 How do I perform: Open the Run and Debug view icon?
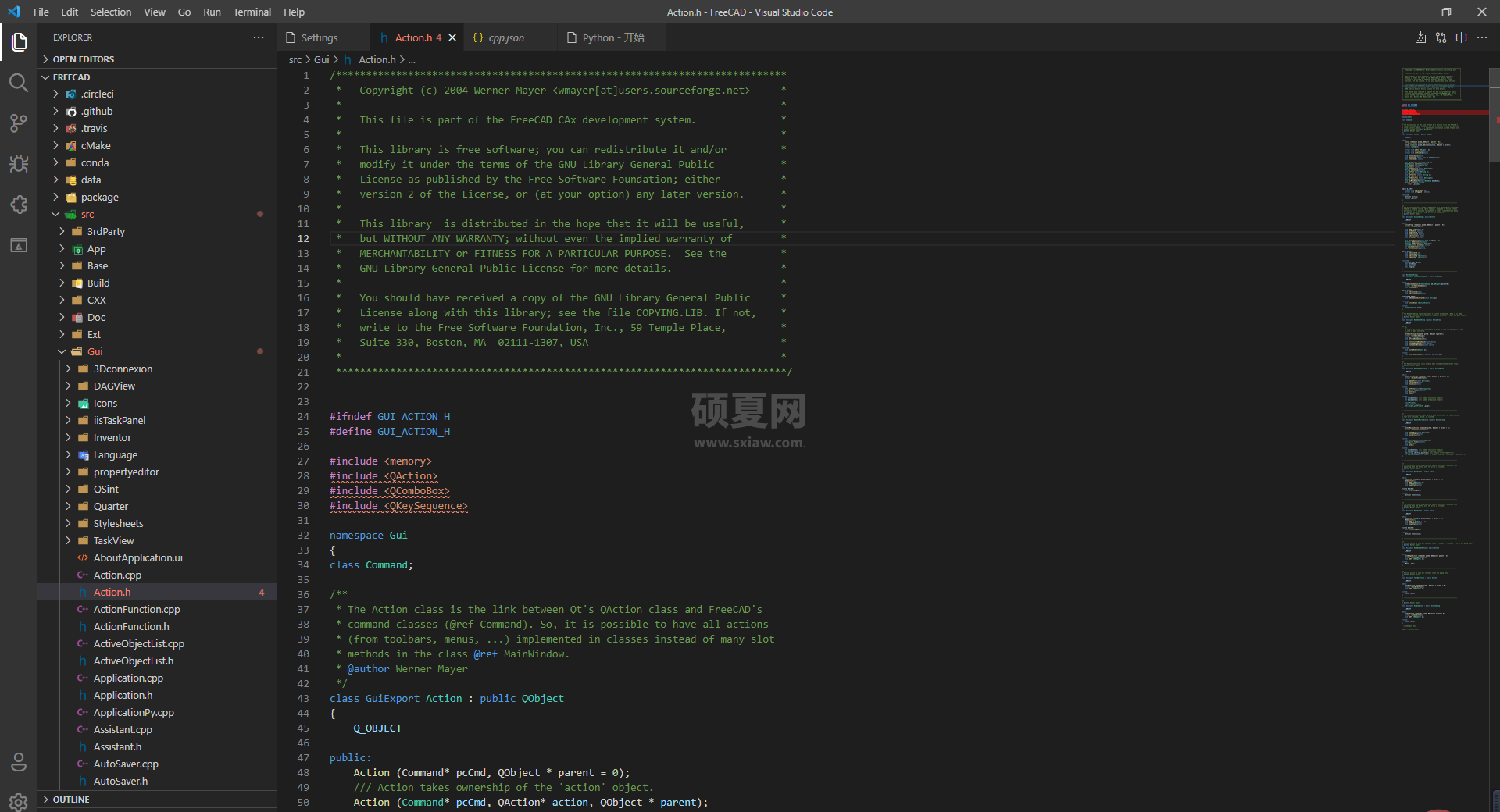[19, 163]
